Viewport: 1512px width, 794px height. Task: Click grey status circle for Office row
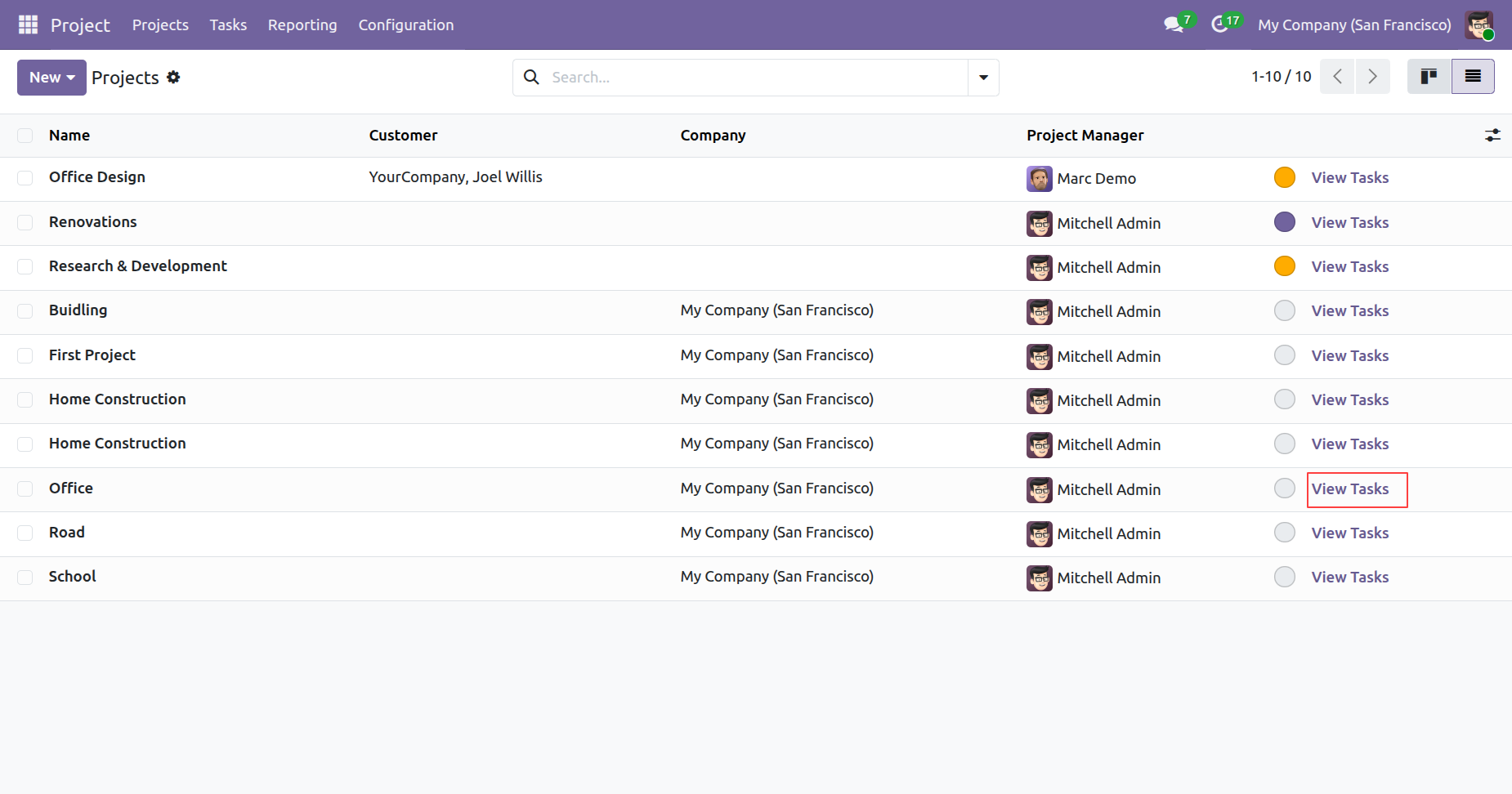coord(1285,488)
